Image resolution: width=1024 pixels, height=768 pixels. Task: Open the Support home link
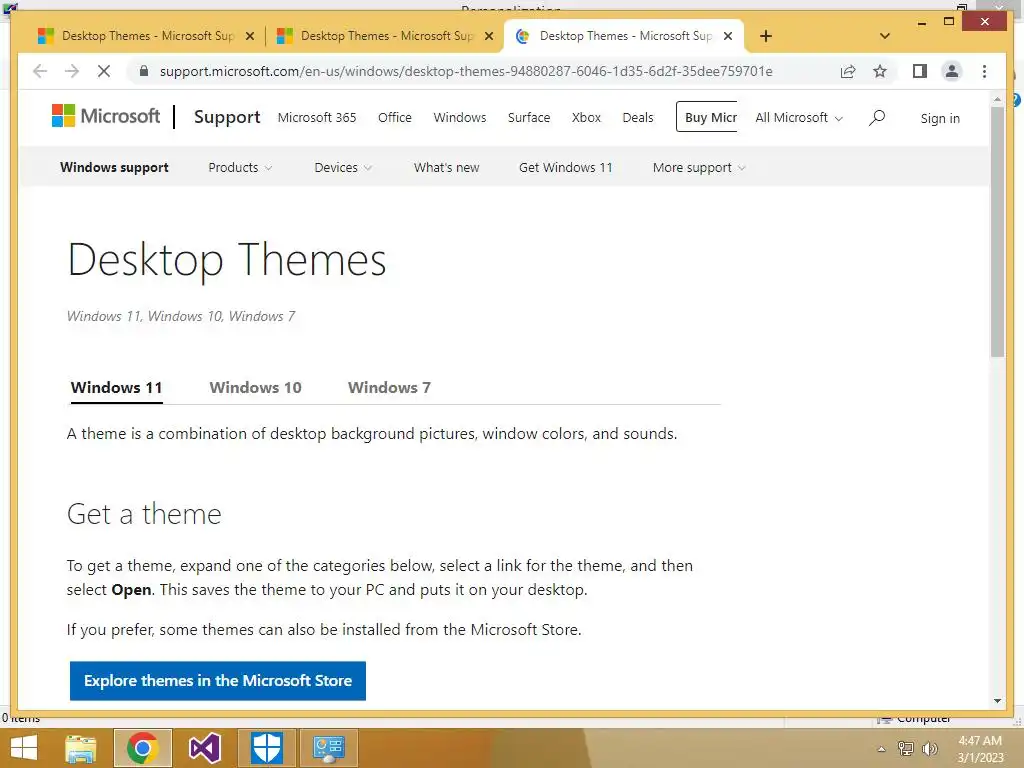(x=227, y=117)
